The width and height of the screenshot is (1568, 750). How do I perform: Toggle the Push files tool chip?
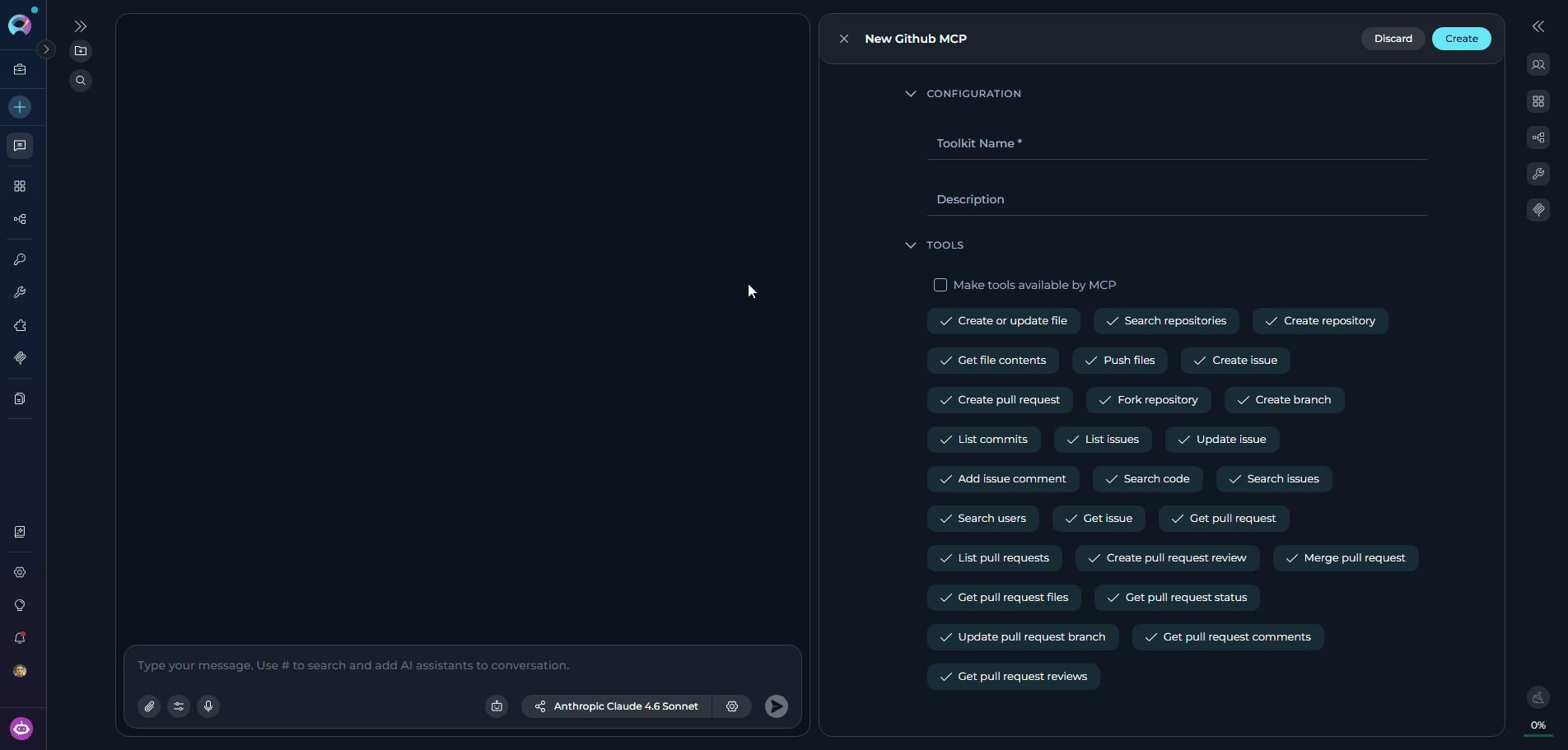1120,361
